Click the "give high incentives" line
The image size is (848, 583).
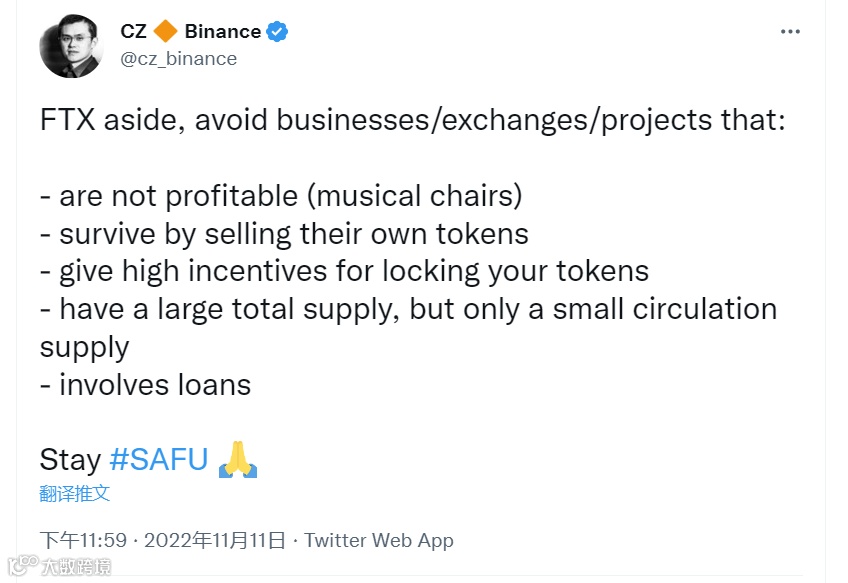(x=344, y=271)
